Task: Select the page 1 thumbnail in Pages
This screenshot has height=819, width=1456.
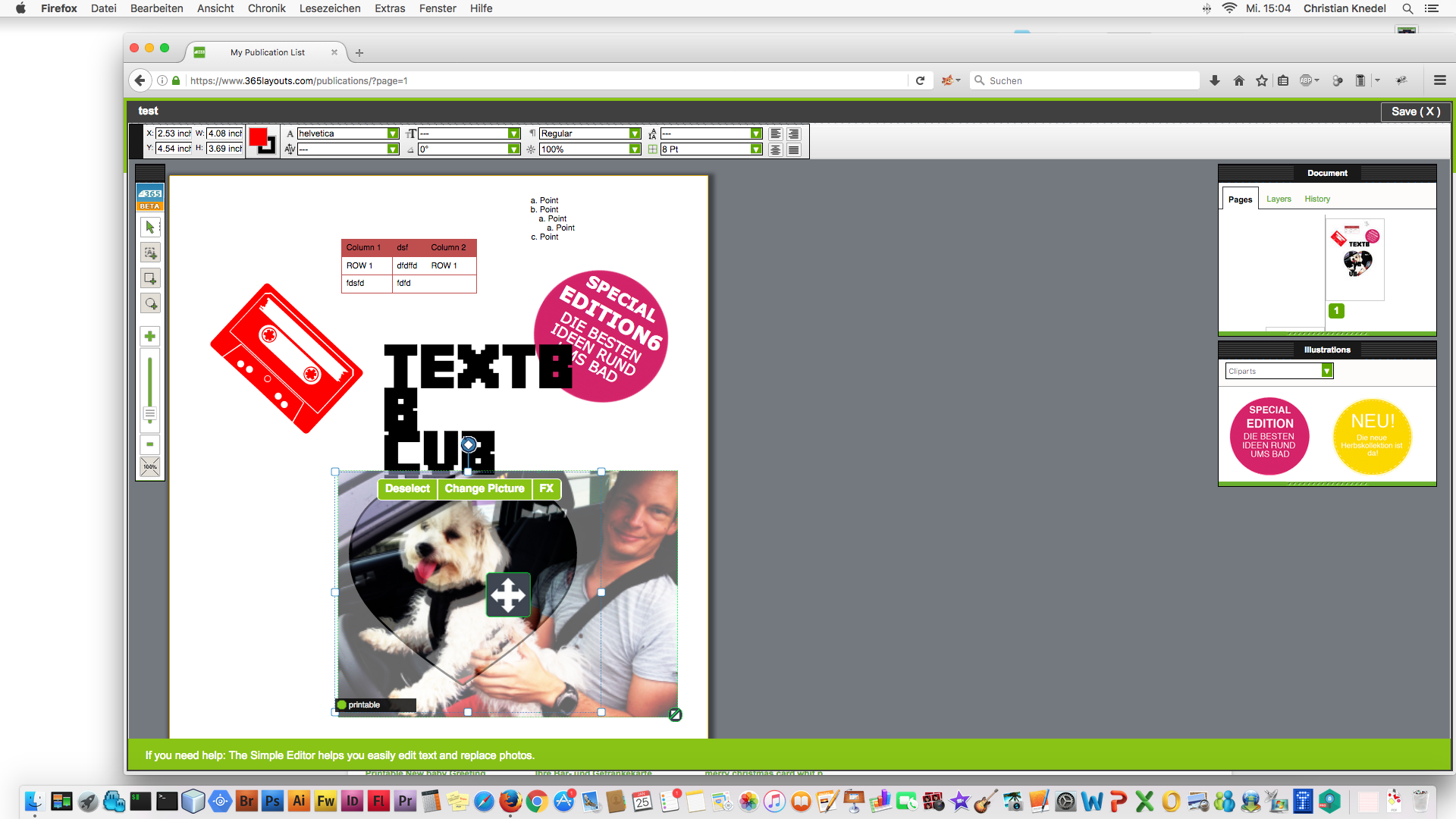Action: click(1354, 259)
